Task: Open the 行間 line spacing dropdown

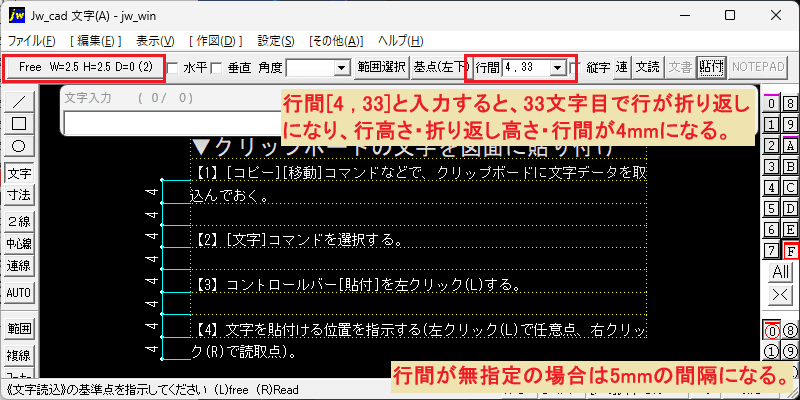Action: pos(558,67)
